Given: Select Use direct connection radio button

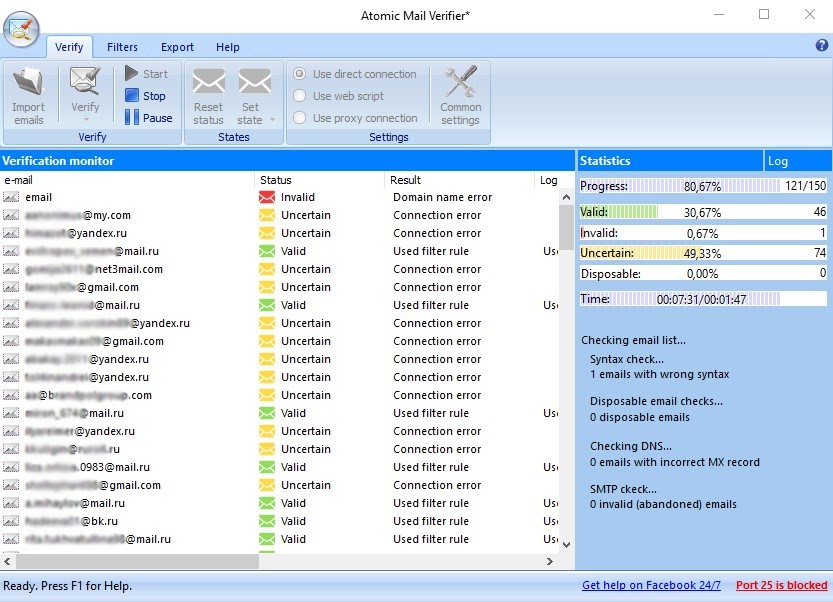Looking at the screenshot, I should click(x=300, y=74).
